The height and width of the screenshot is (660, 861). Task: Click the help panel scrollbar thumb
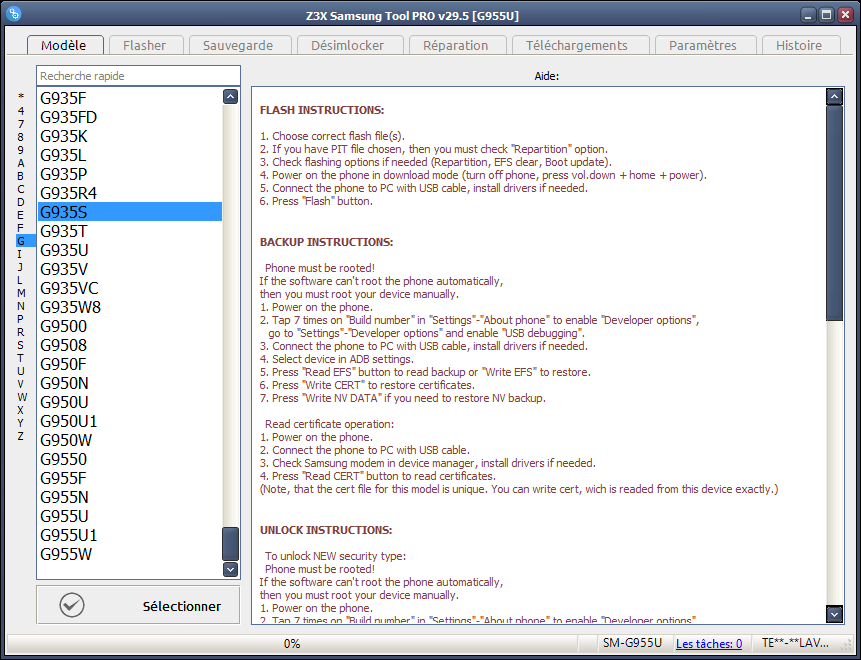pyautogui.click(x=834, y=213)
